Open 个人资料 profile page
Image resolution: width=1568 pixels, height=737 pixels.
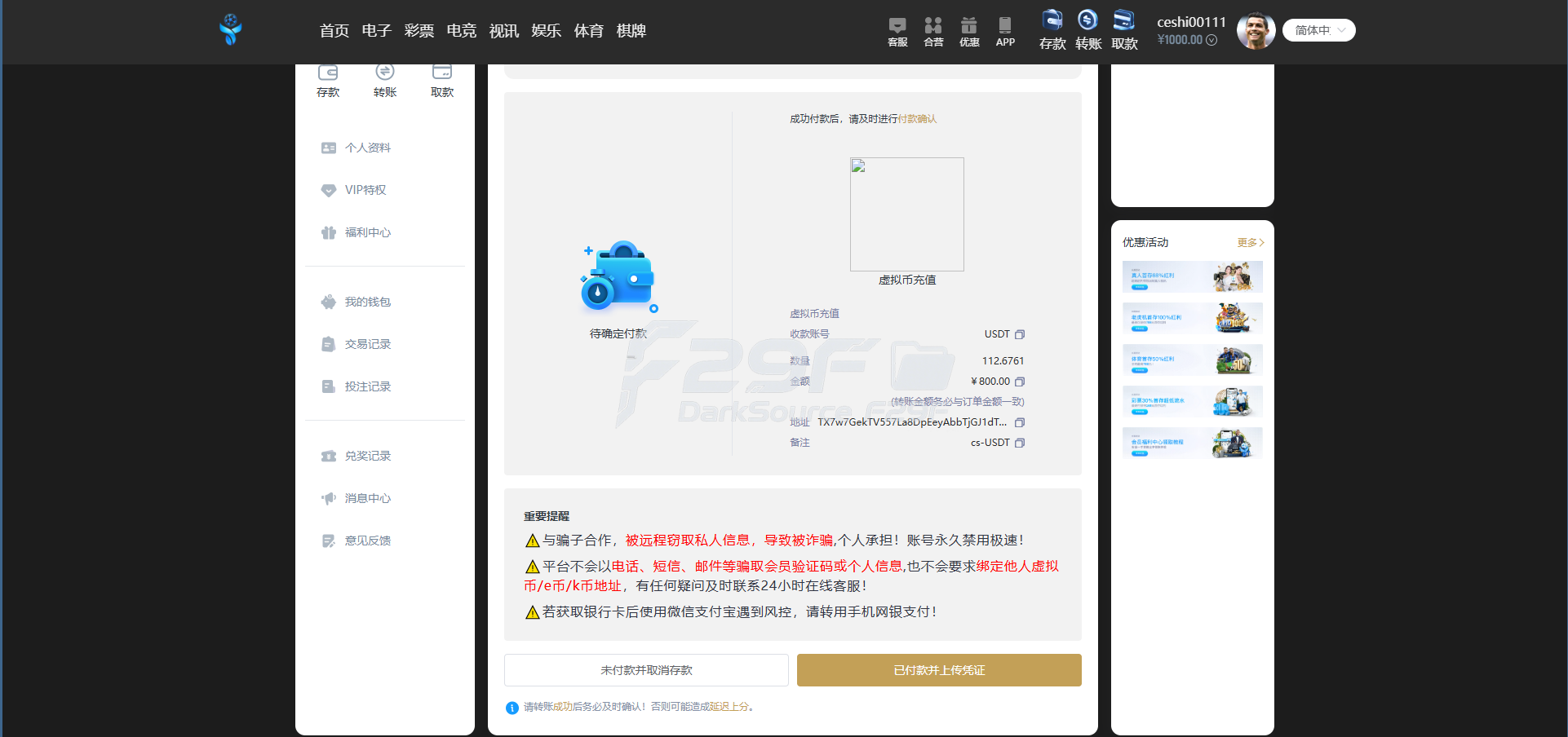pyautogui.click(x=357, y=148)
